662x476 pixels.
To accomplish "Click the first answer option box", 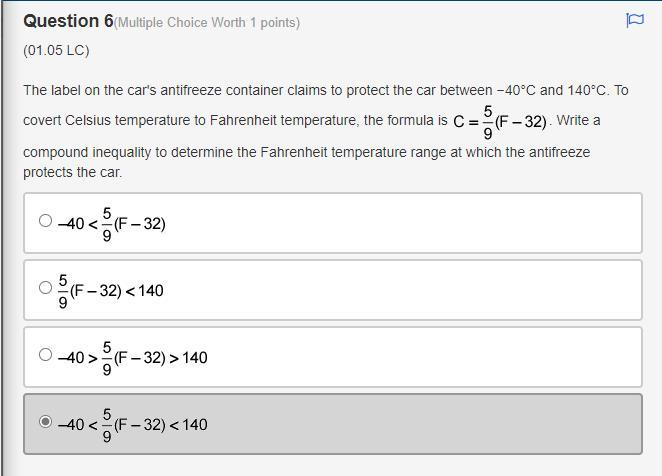I will point(400,223).
